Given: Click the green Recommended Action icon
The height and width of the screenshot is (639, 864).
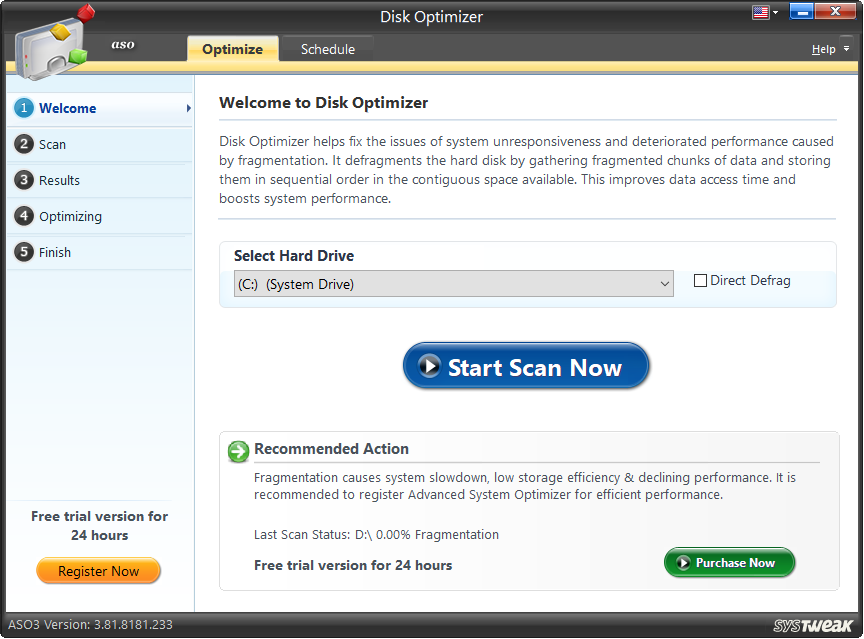Looking at the screenshot, I should [x=238, y=452].
